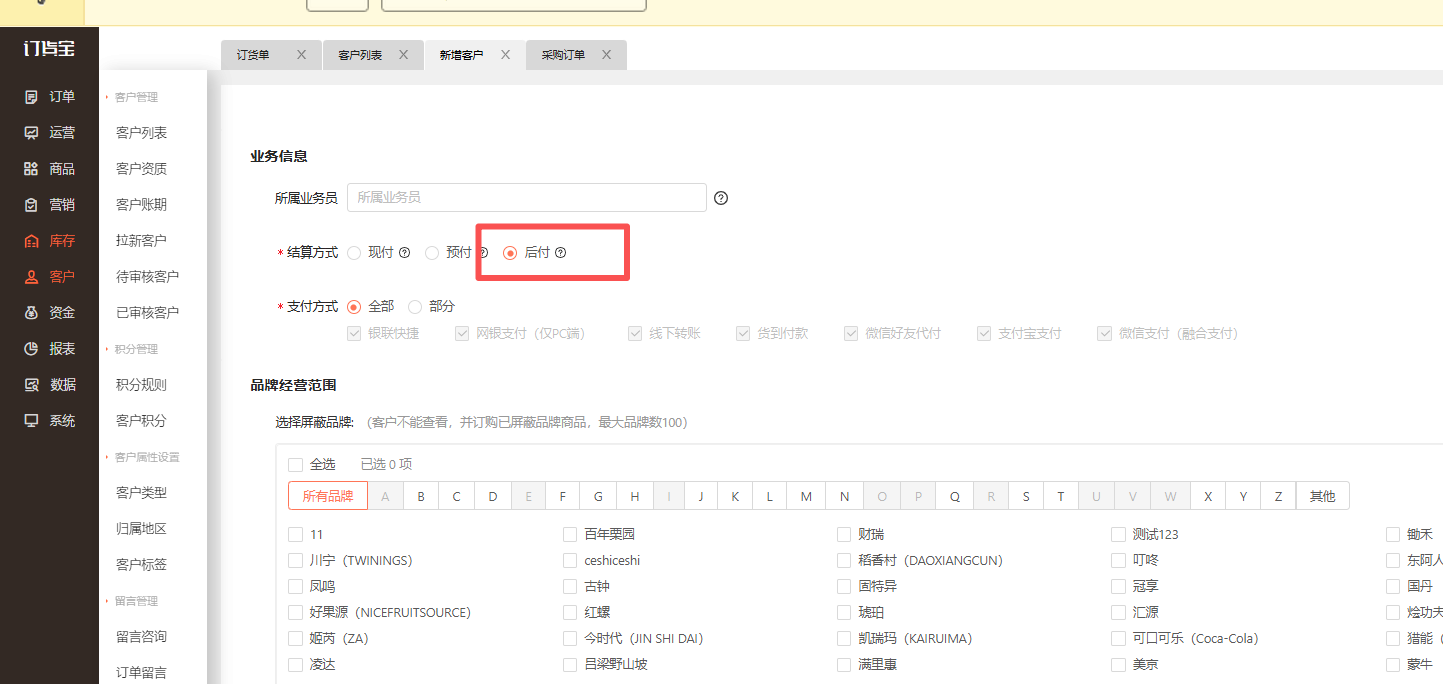1443x684 pixels.
Task: Open the 资金 sidebar icon
Action: tap(32, 313)
